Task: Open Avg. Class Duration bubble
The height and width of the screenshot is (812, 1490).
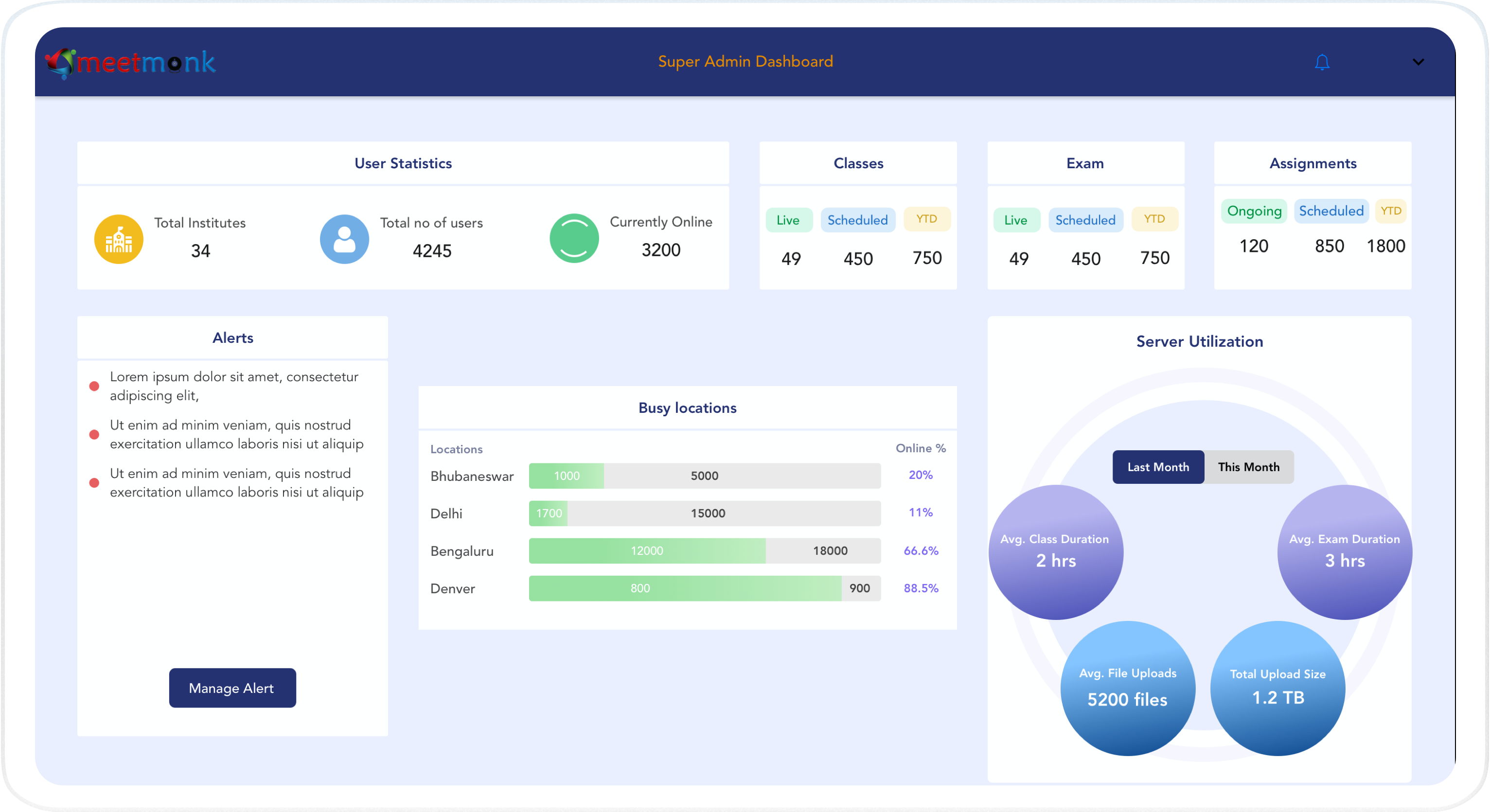Action: click(1055, 552)
